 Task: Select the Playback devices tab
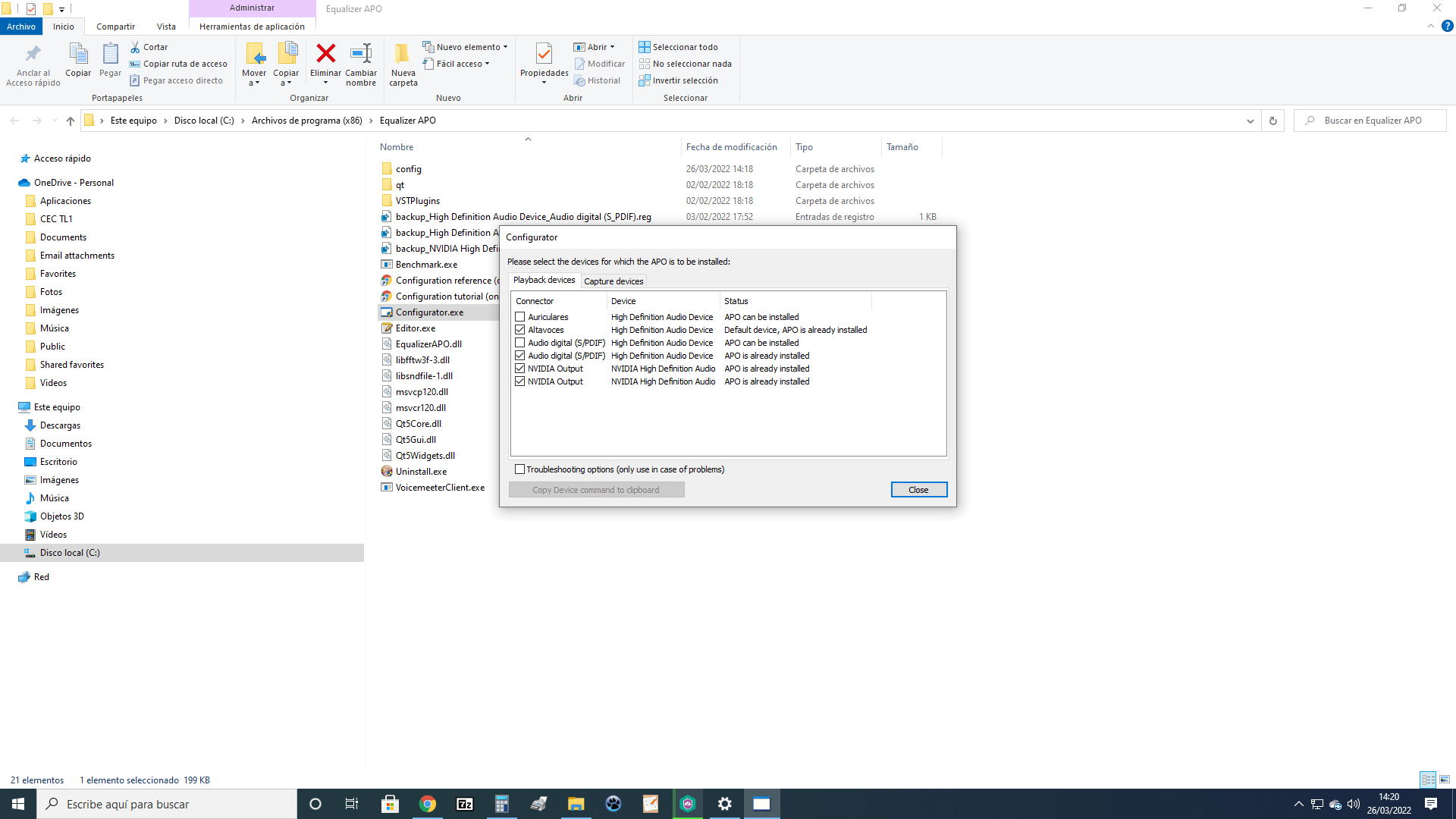[544, 280]
